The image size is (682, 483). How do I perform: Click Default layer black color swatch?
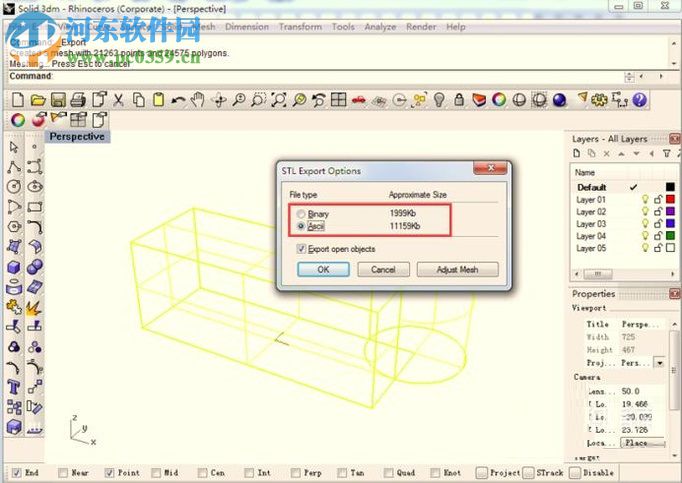click(670, 187)
